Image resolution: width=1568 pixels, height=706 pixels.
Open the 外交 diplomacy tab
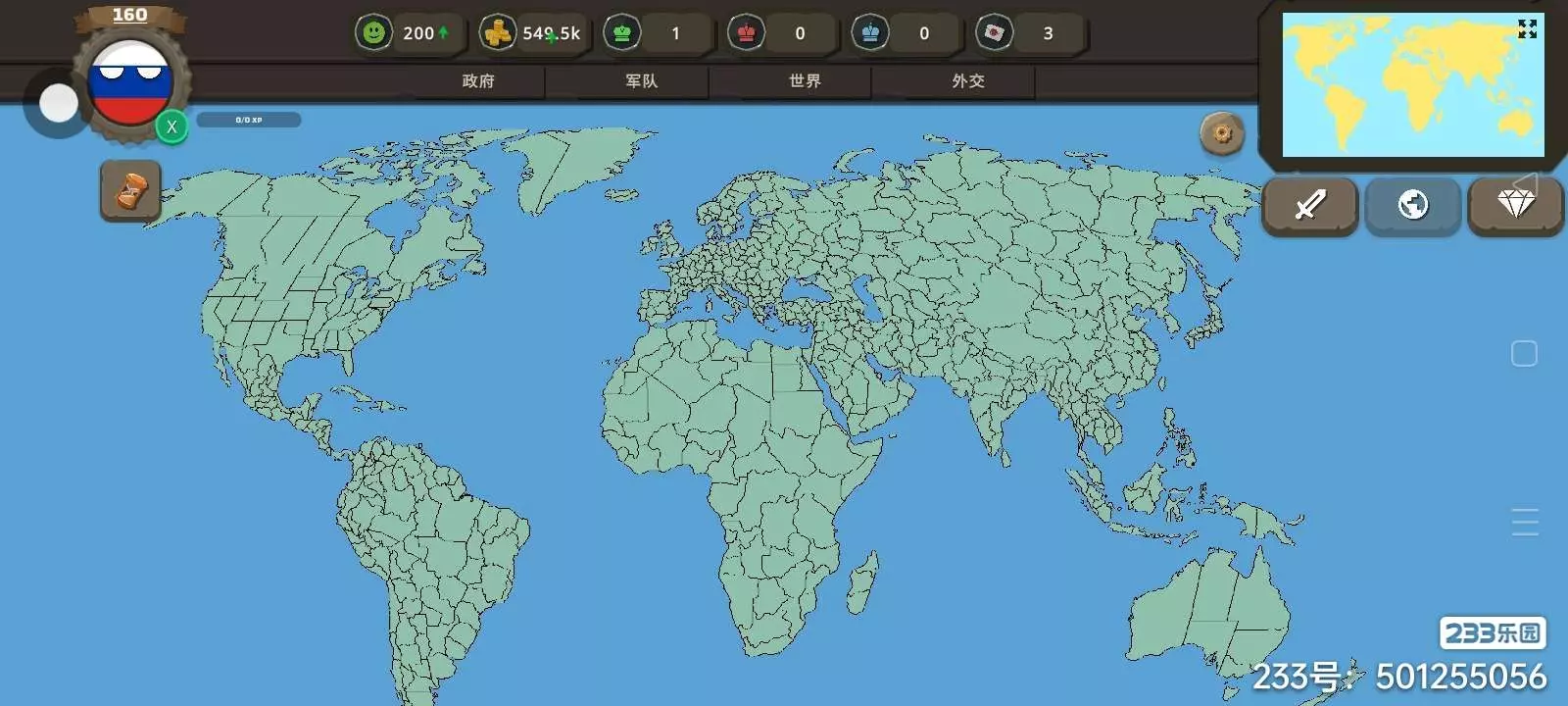click(968, 81)
